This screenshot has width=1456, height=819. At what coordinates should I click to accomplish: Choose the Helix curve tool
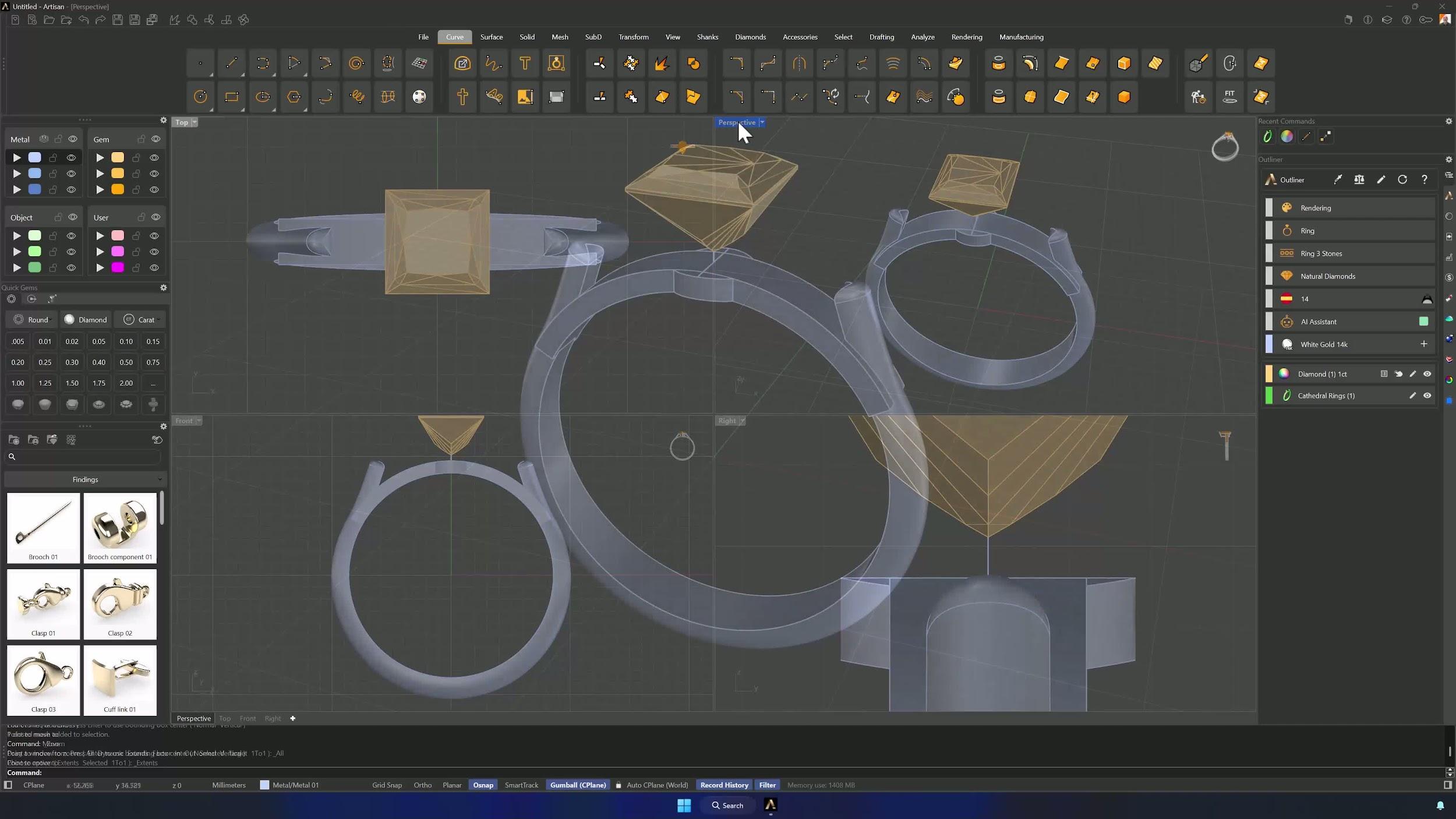(357, 97)
